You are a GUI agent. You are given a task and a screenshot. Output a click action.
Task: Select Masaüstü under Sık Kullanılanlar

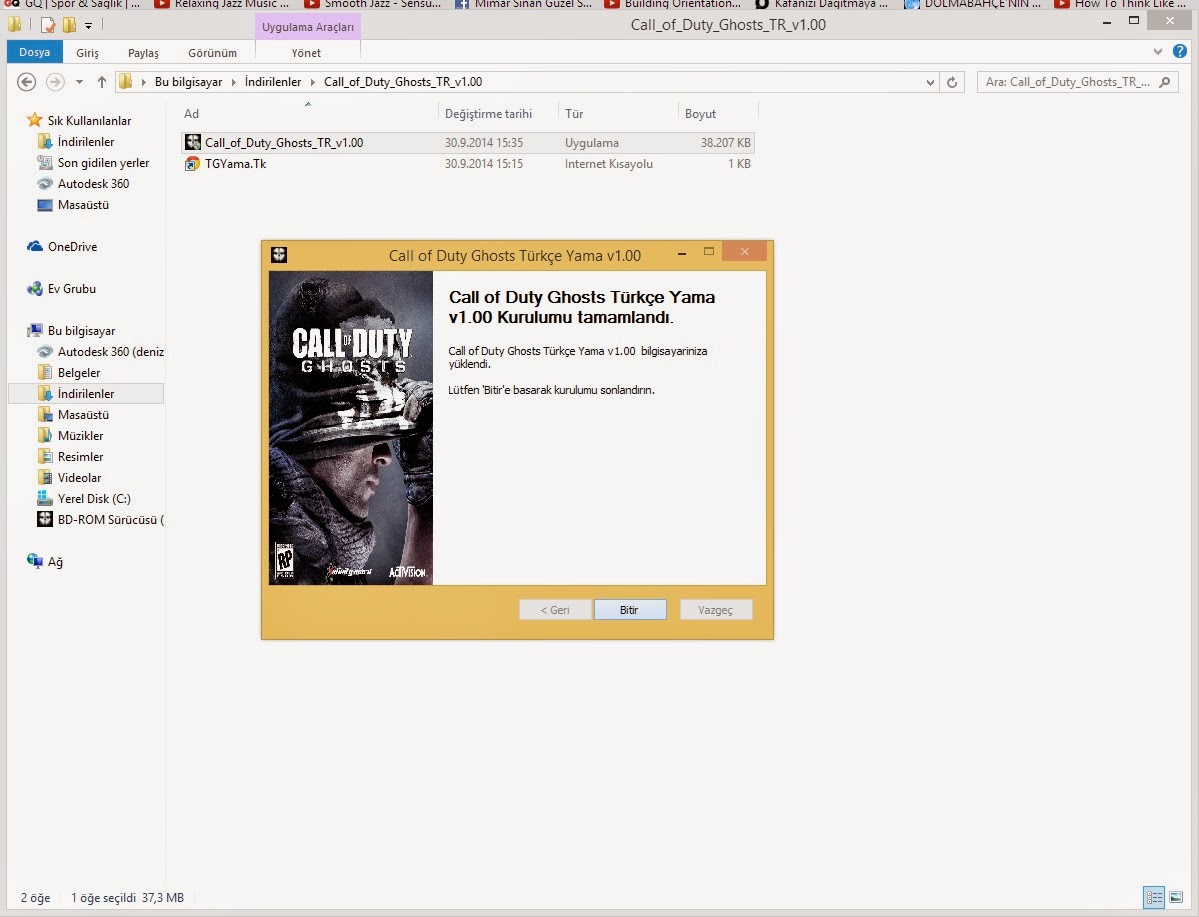pos(83,204)
